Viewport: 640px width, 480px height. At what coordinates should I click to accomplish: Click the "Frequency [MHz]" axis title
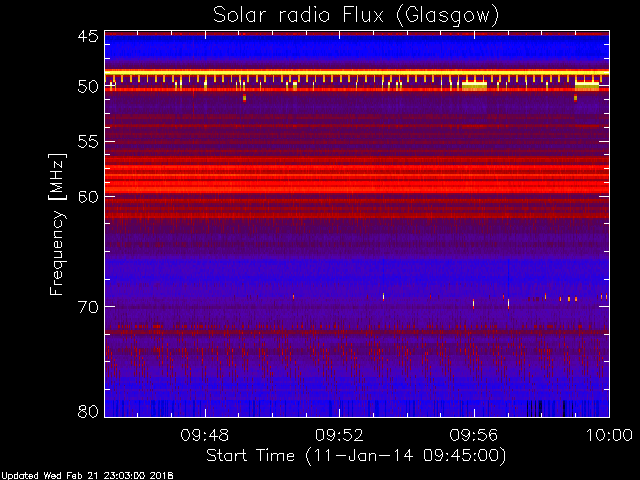(57, 224)
